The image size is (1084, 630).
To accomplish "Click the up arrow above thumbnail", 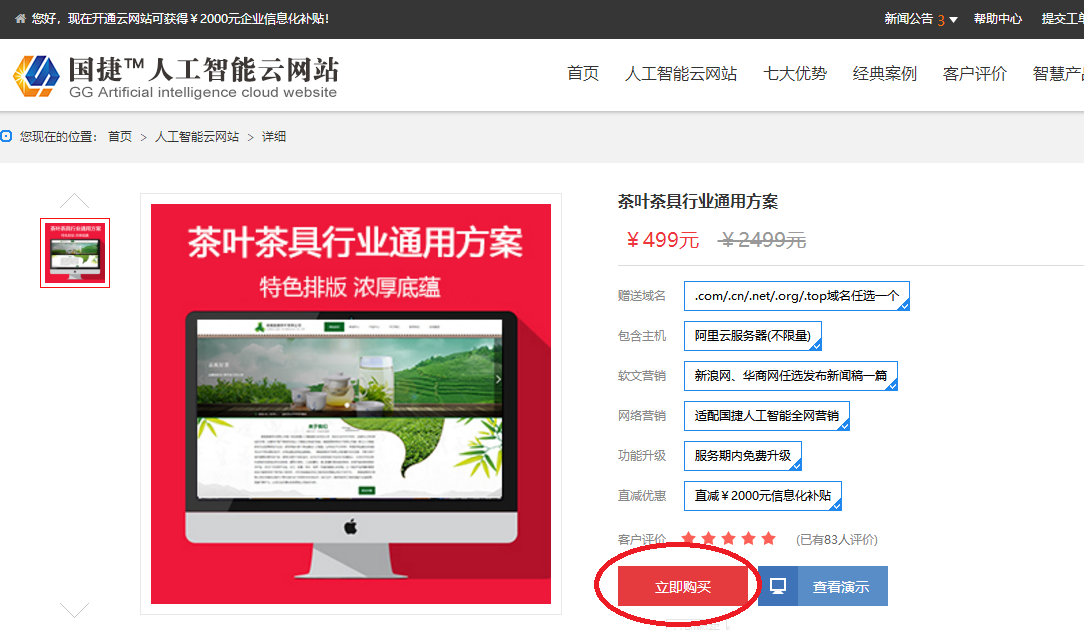I will pyautogui.click(x=75, y=201).
